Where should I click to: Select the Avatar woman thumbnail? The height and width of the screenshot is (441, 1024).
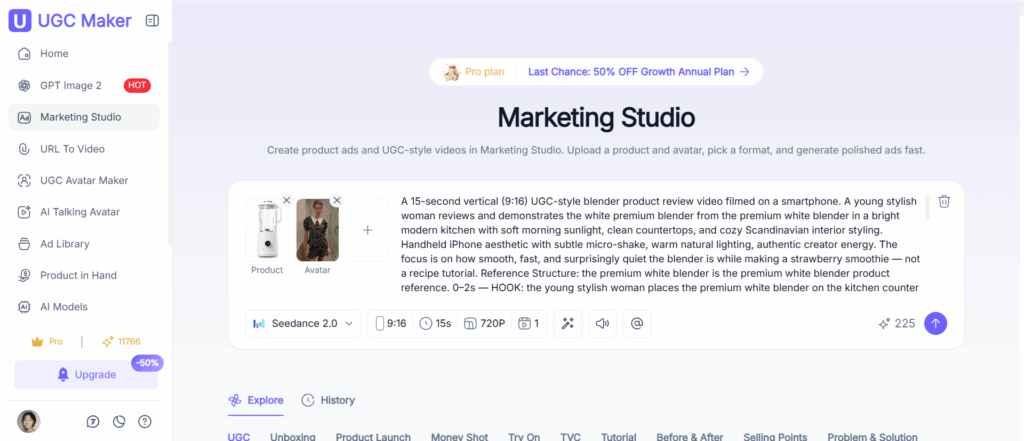(317, 230)
